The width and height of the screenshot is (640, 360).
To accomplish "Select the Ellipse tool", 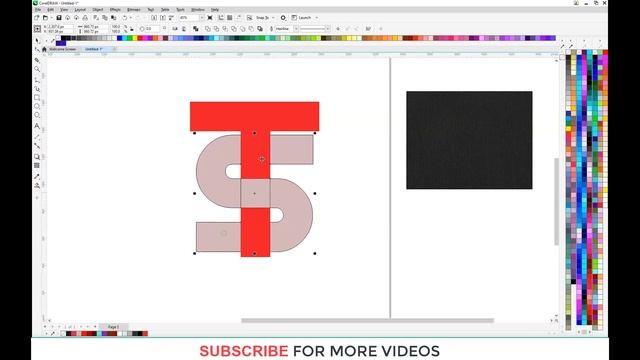I will pyautogui.click(x=37, y=106).
